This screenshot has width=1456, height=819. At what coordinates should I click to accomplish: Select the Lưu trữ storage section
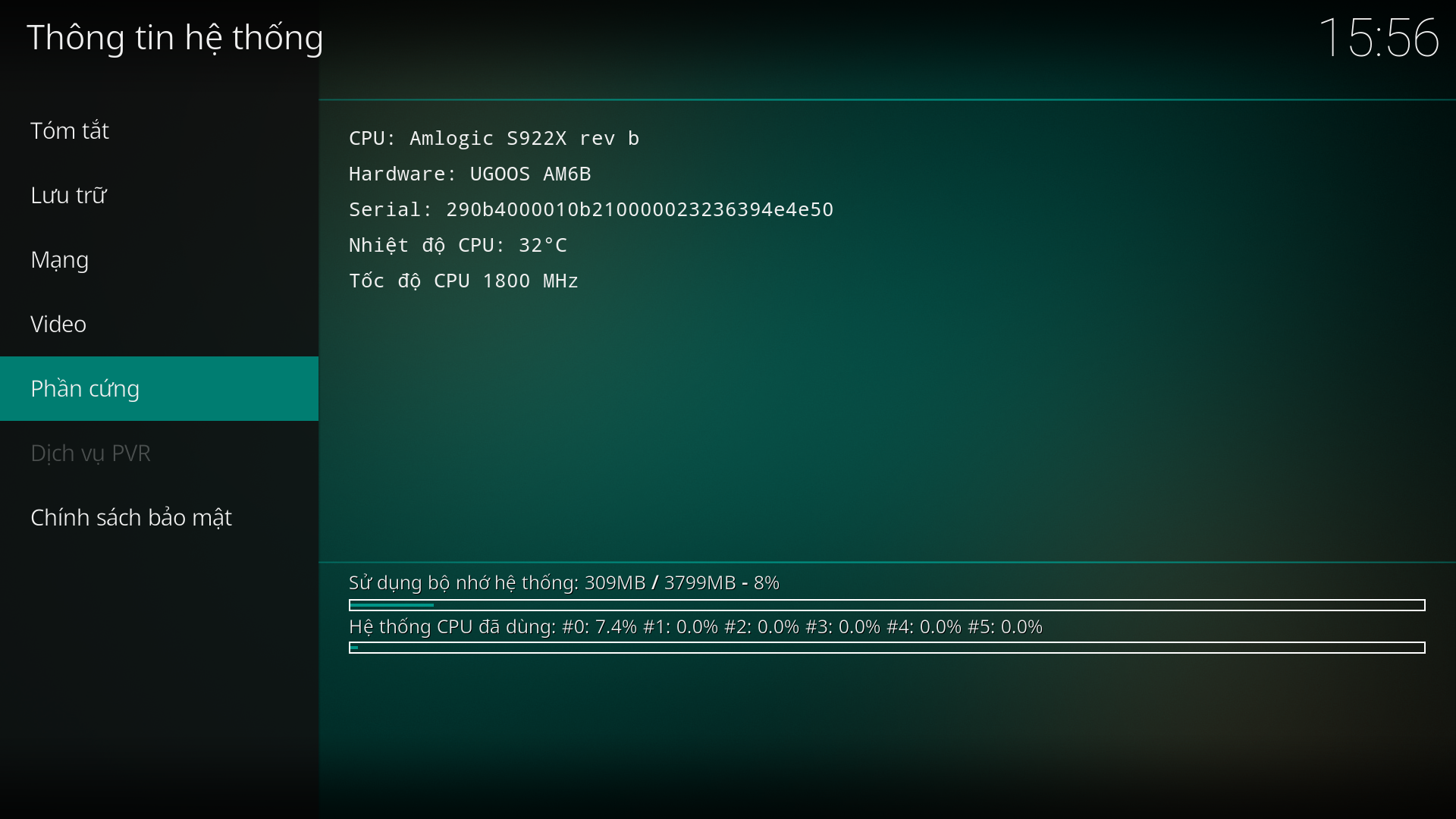pyautogui.click(x=68, y=196)
